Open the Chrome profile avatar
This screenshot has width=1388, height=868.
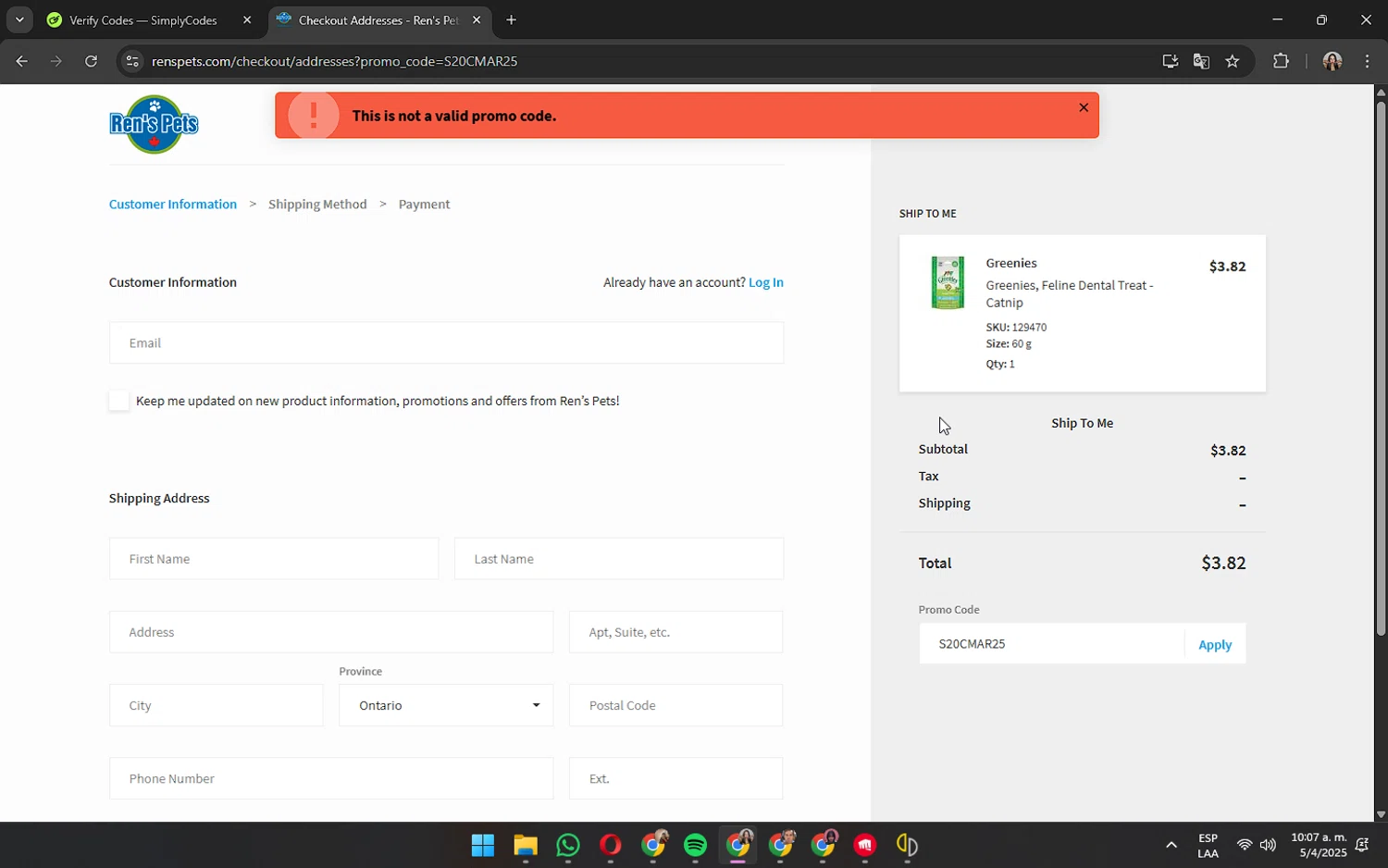[x=1332, y=61]
